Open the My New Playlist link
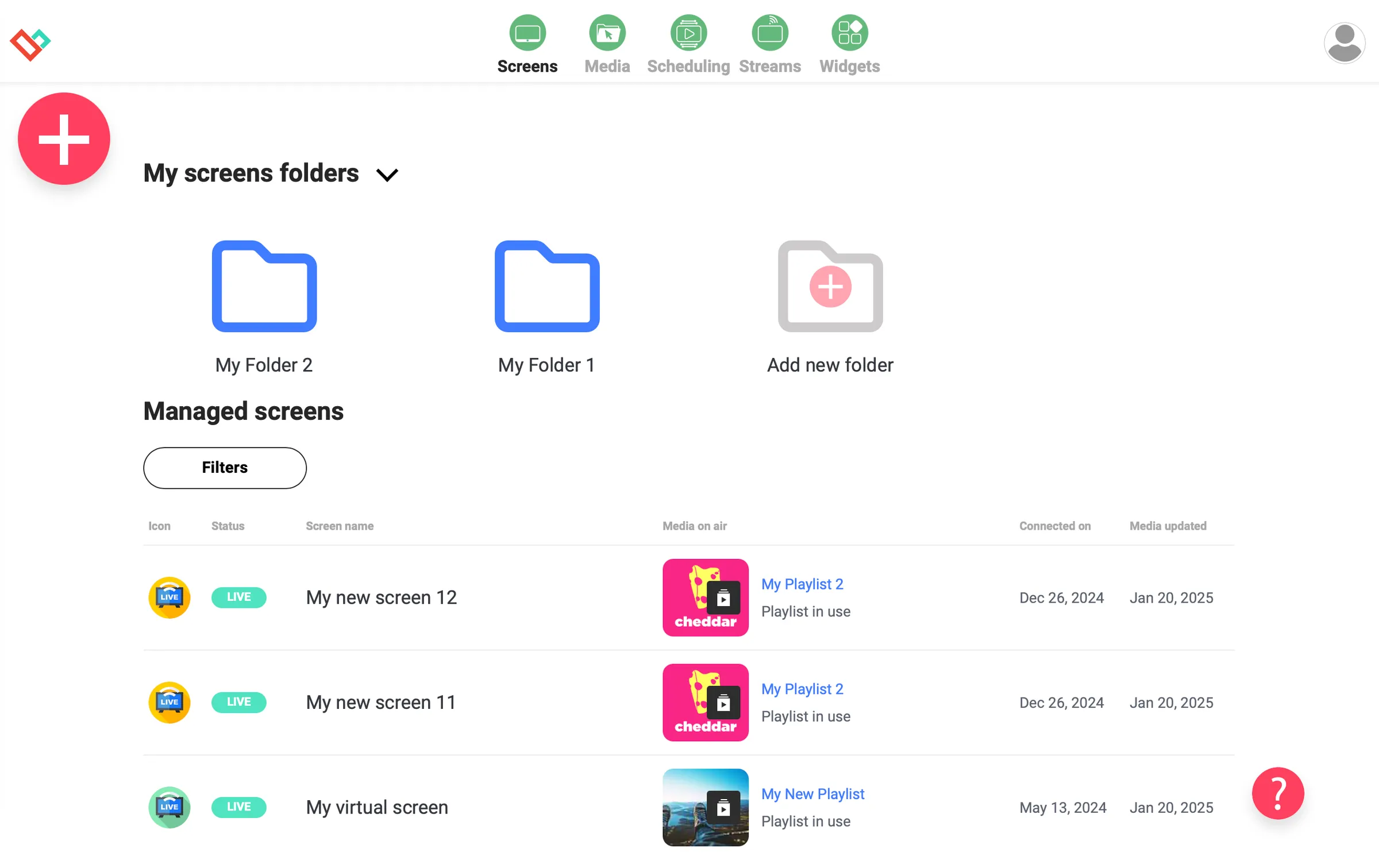This screenshot has width=1379, height=868. 812,793
